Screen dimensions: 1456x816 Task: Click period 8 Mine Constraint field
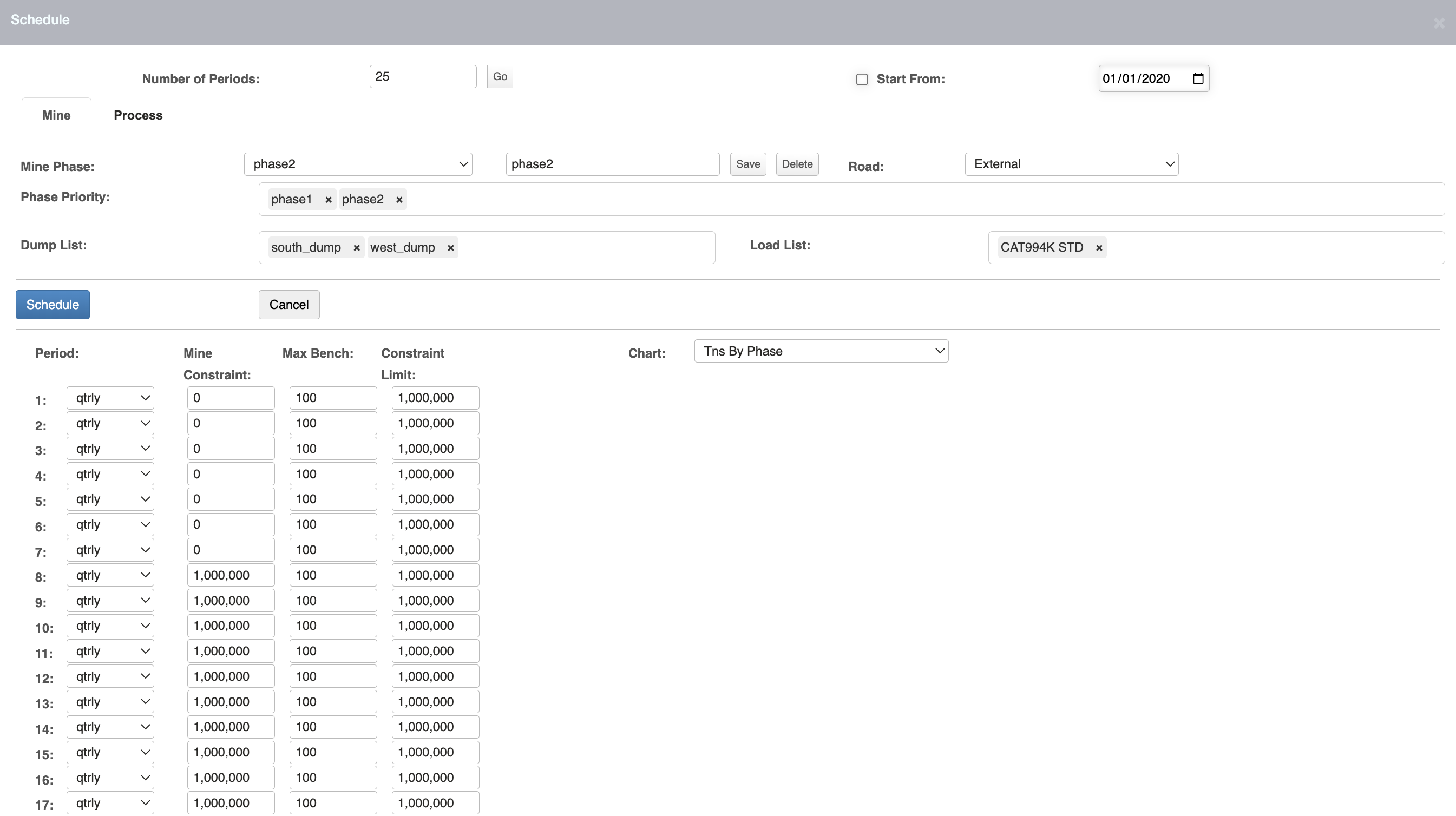coord(231,575)
